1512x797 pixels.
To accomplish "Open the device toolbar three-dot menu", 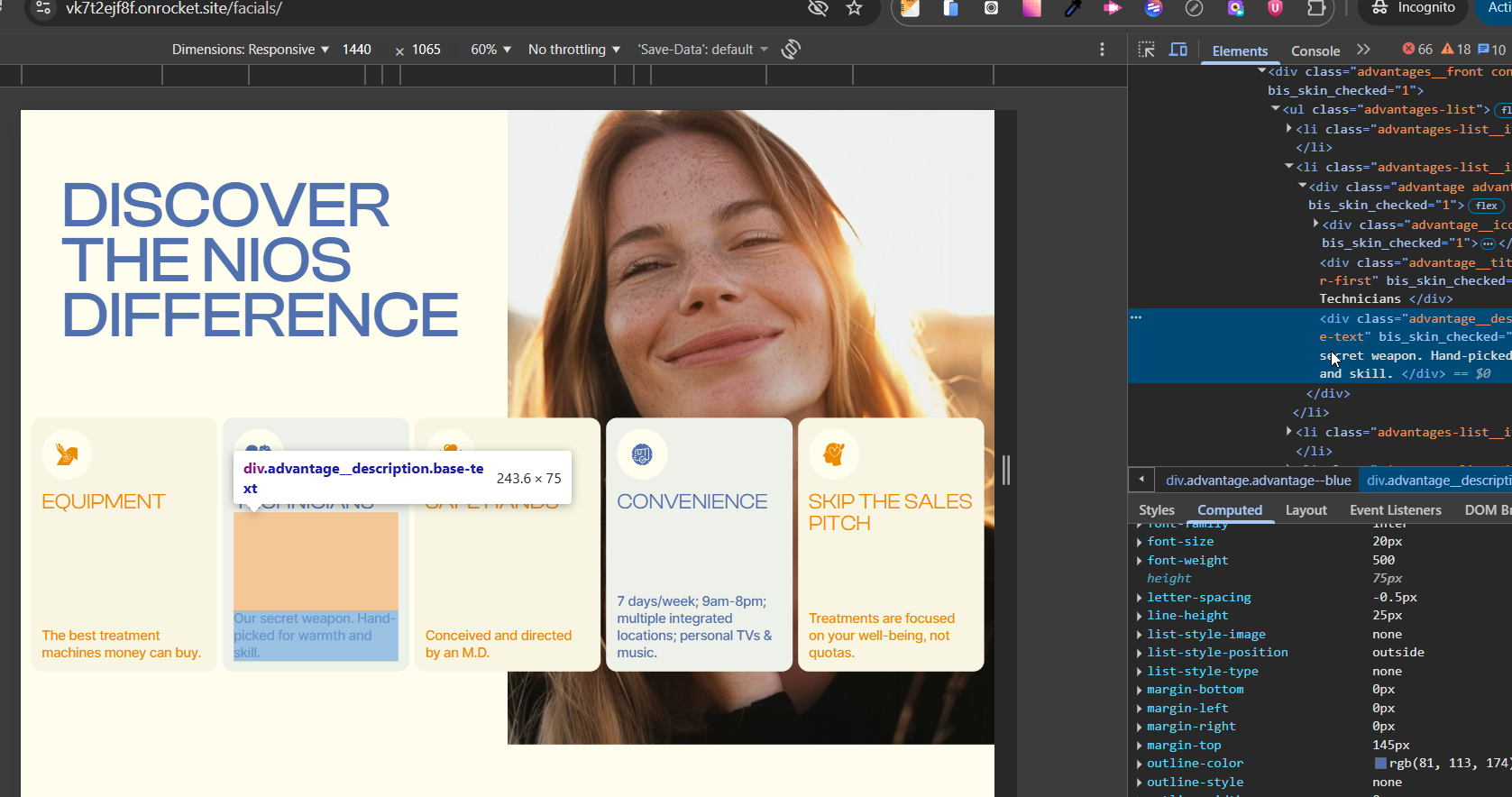I will pyautogui.click(x=1102, y=50).
